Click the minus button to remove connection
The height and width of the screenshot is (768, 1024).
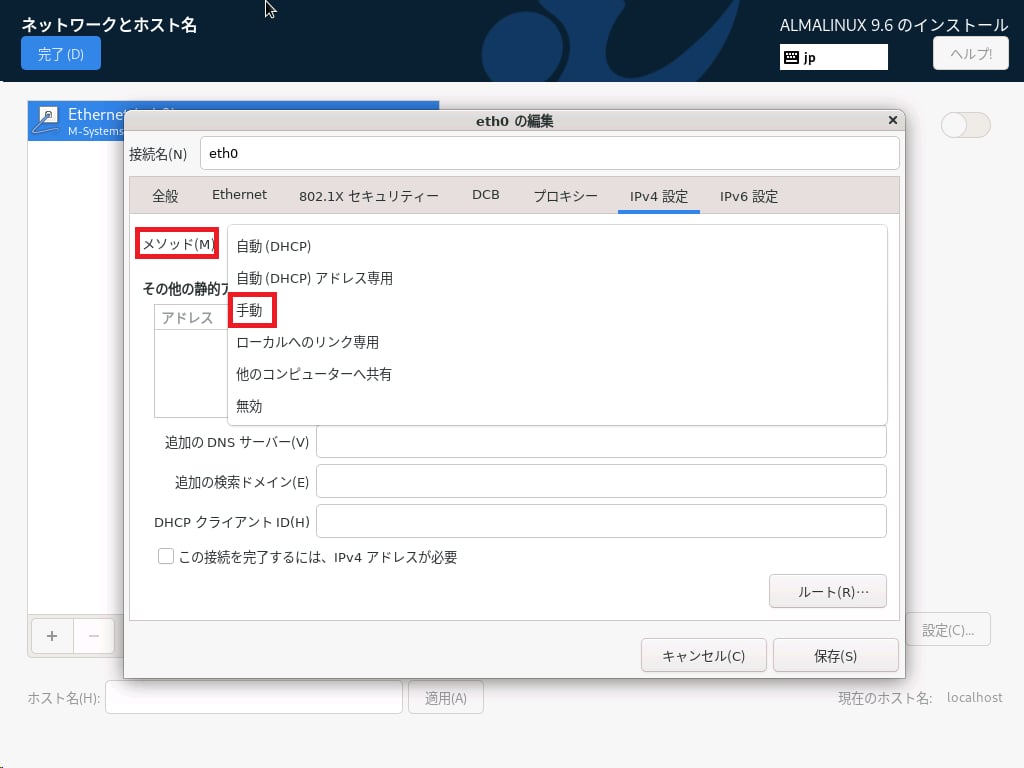tap(94, 635)
